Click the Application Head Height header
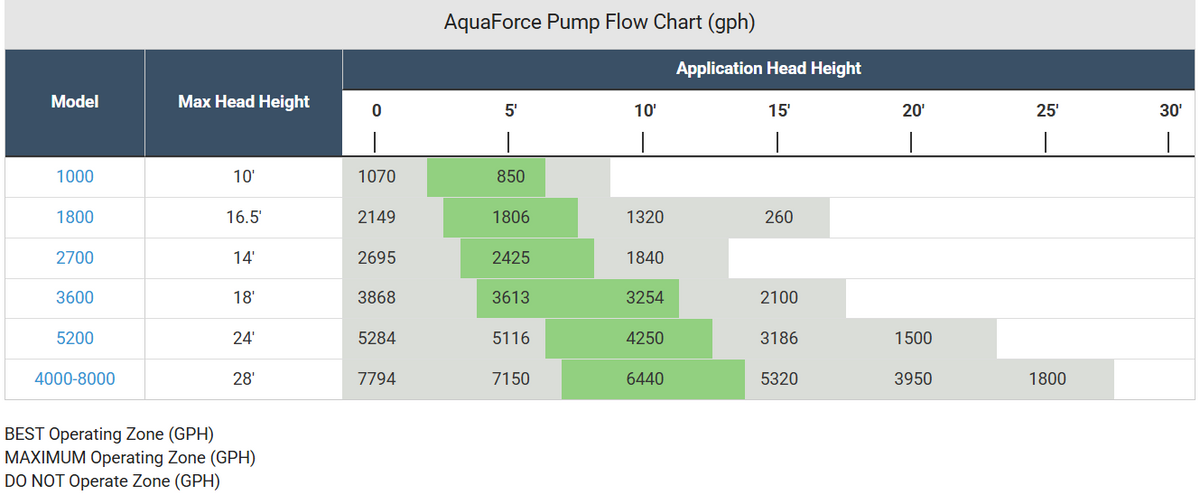The width and height of the screenshot is (1200, 495). (x=768, y=69)
